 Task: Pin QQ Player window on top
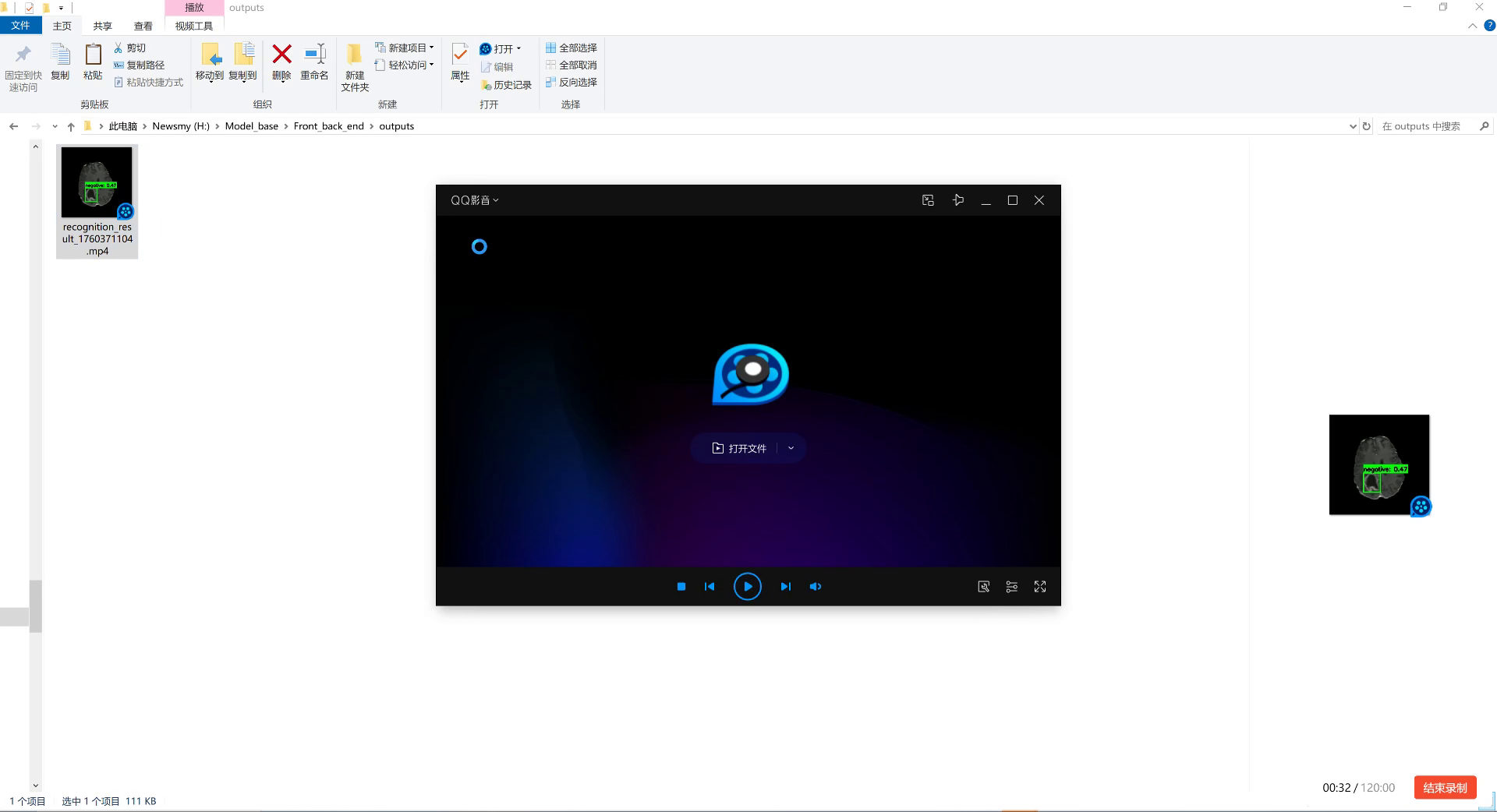[x=958, y=200]
